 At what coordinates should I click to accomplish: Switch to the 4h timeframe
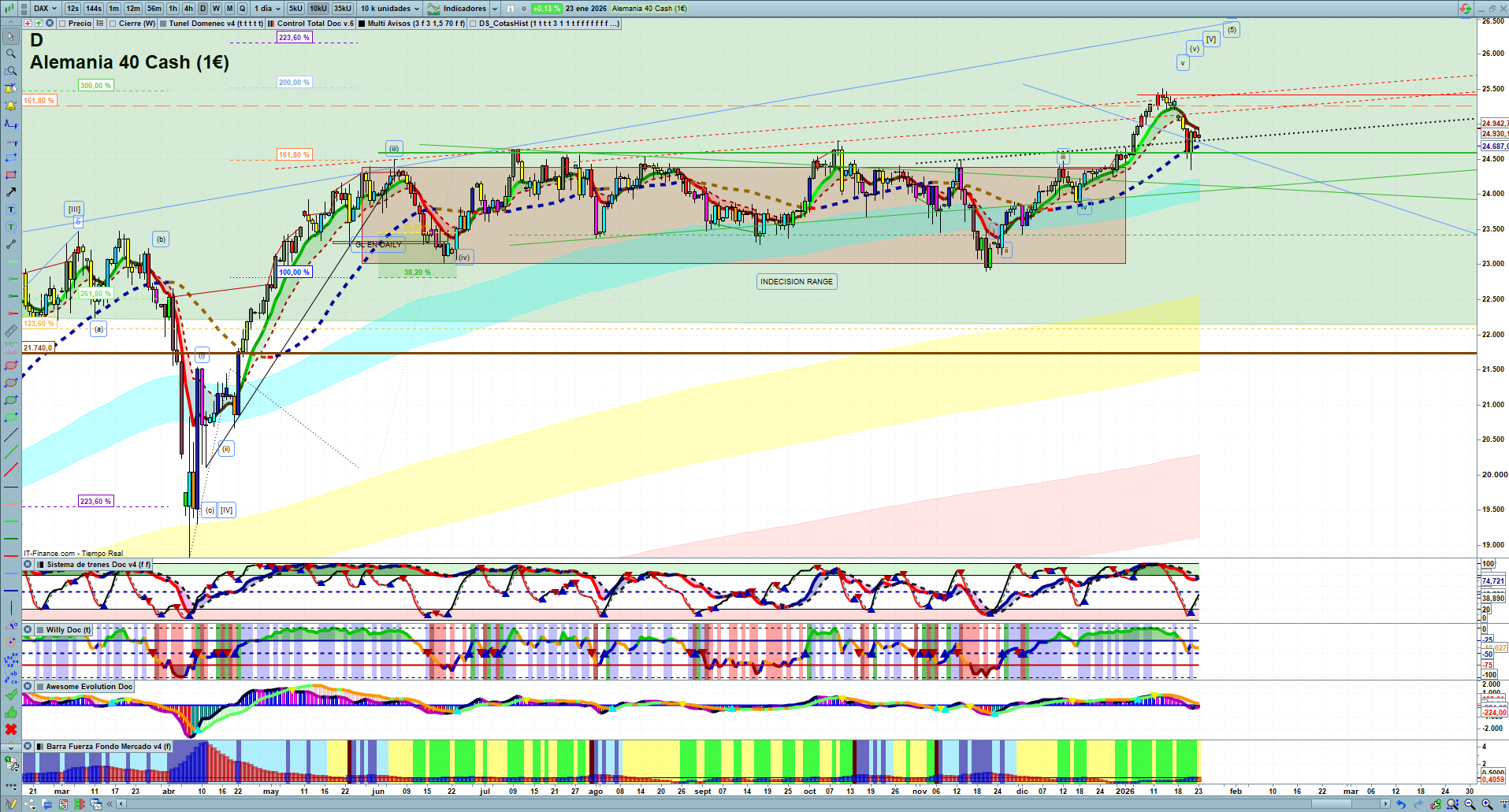point(188,9)
